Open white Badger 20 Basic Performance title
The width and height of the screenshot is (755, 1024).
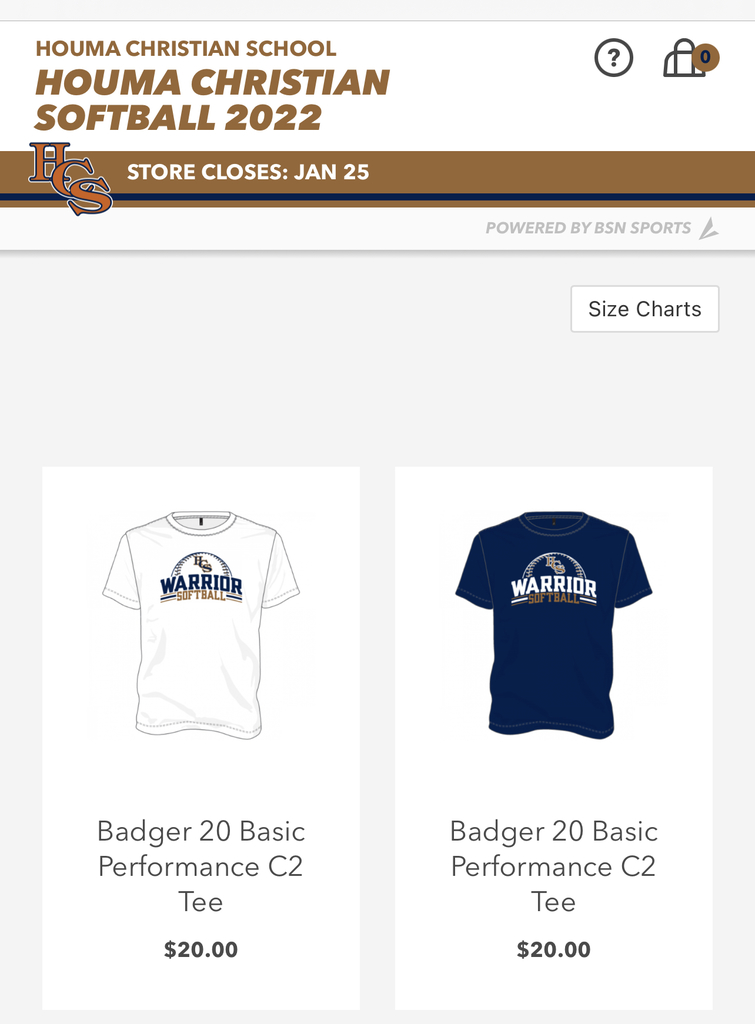coord(201,866)
